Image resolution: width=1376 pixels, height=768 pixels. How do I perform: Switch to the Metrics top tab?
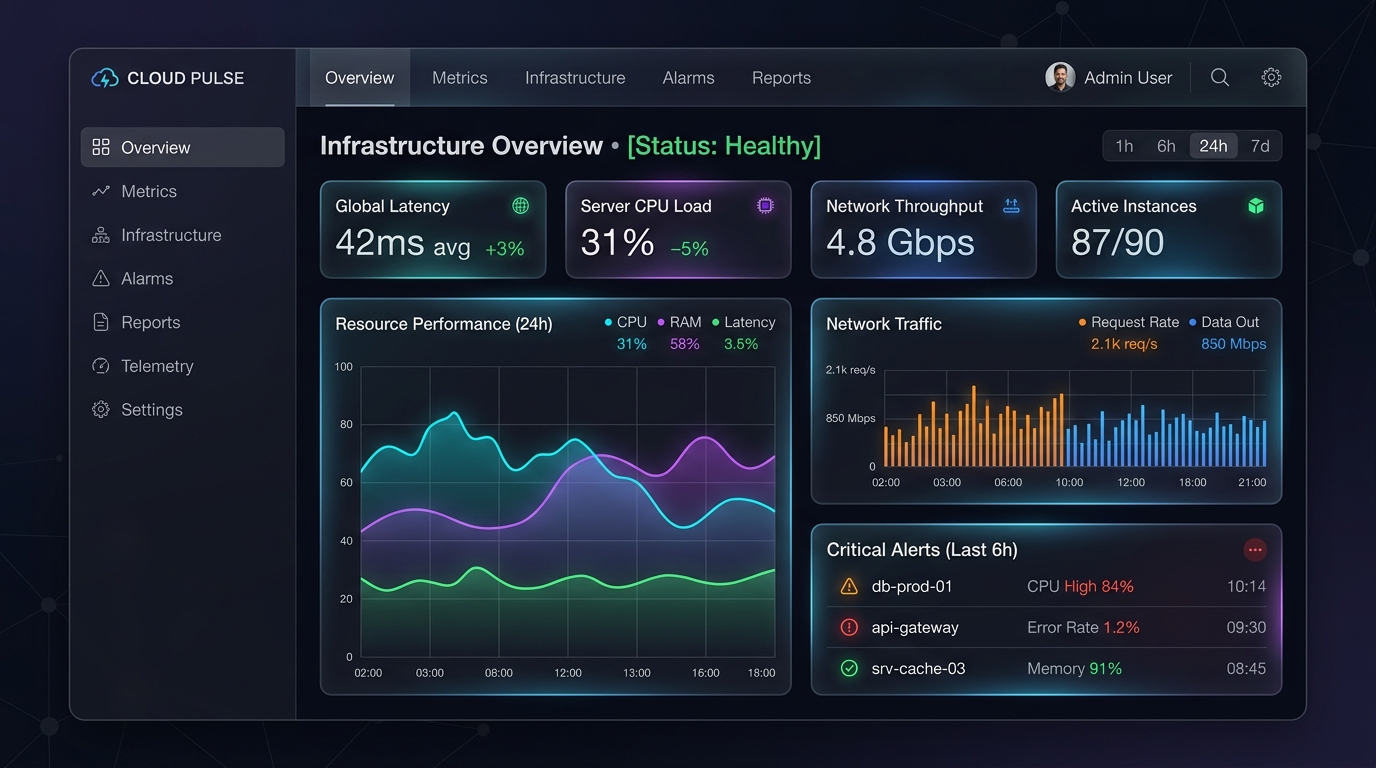(460, 78)
